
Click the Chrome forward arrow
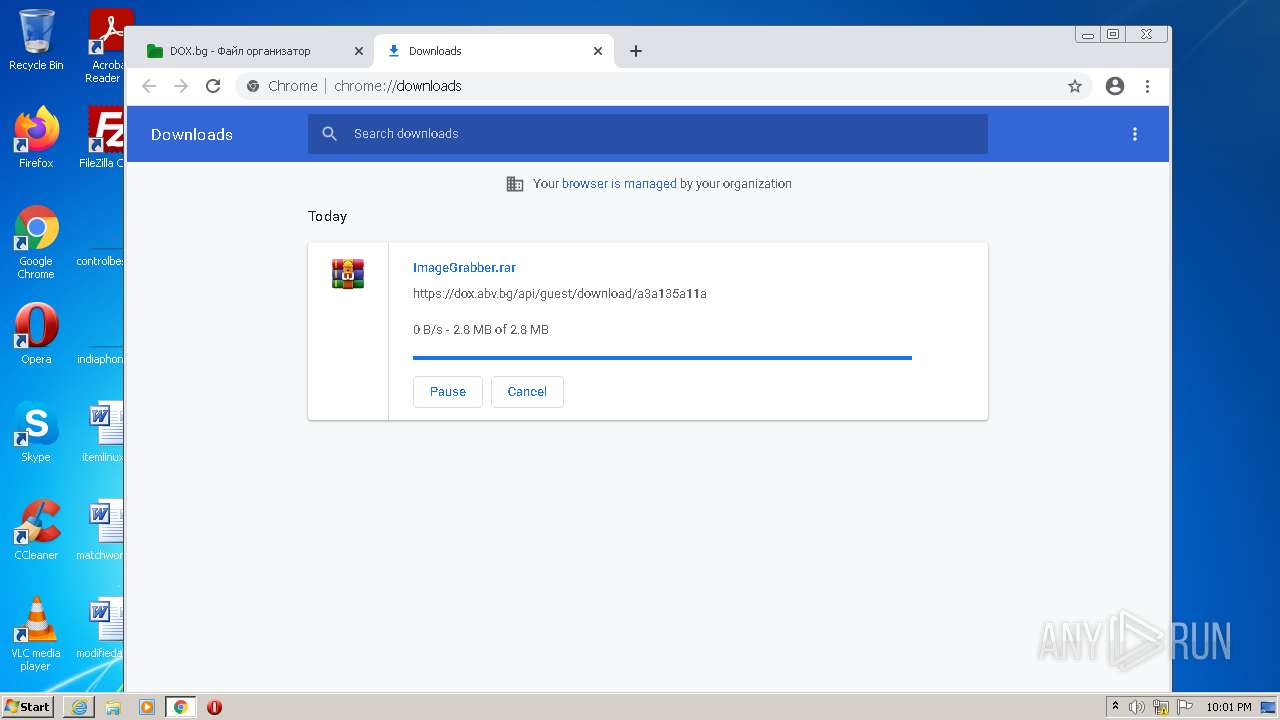181,86
